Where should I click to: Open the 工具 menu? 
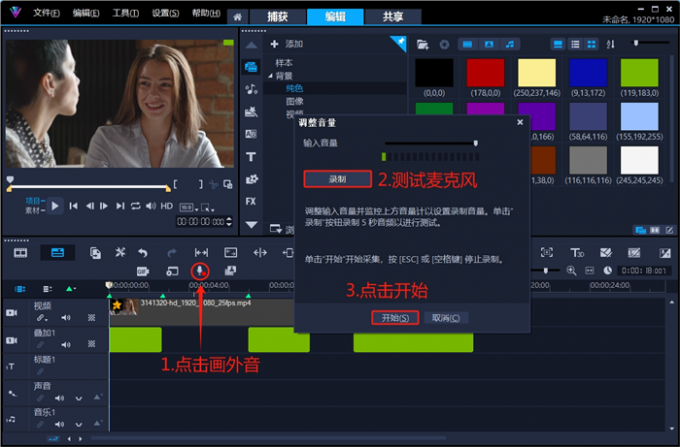tap(125, 13)
